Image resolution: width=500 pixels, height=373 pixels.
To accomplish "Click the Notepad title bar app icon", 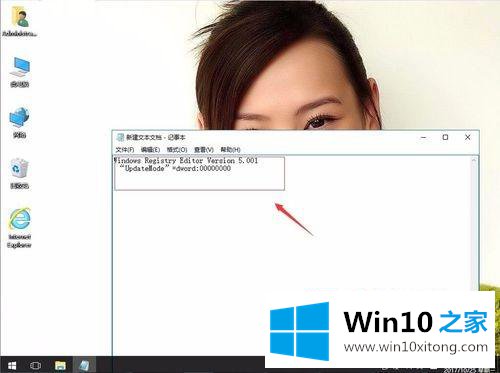I will 120,137.
